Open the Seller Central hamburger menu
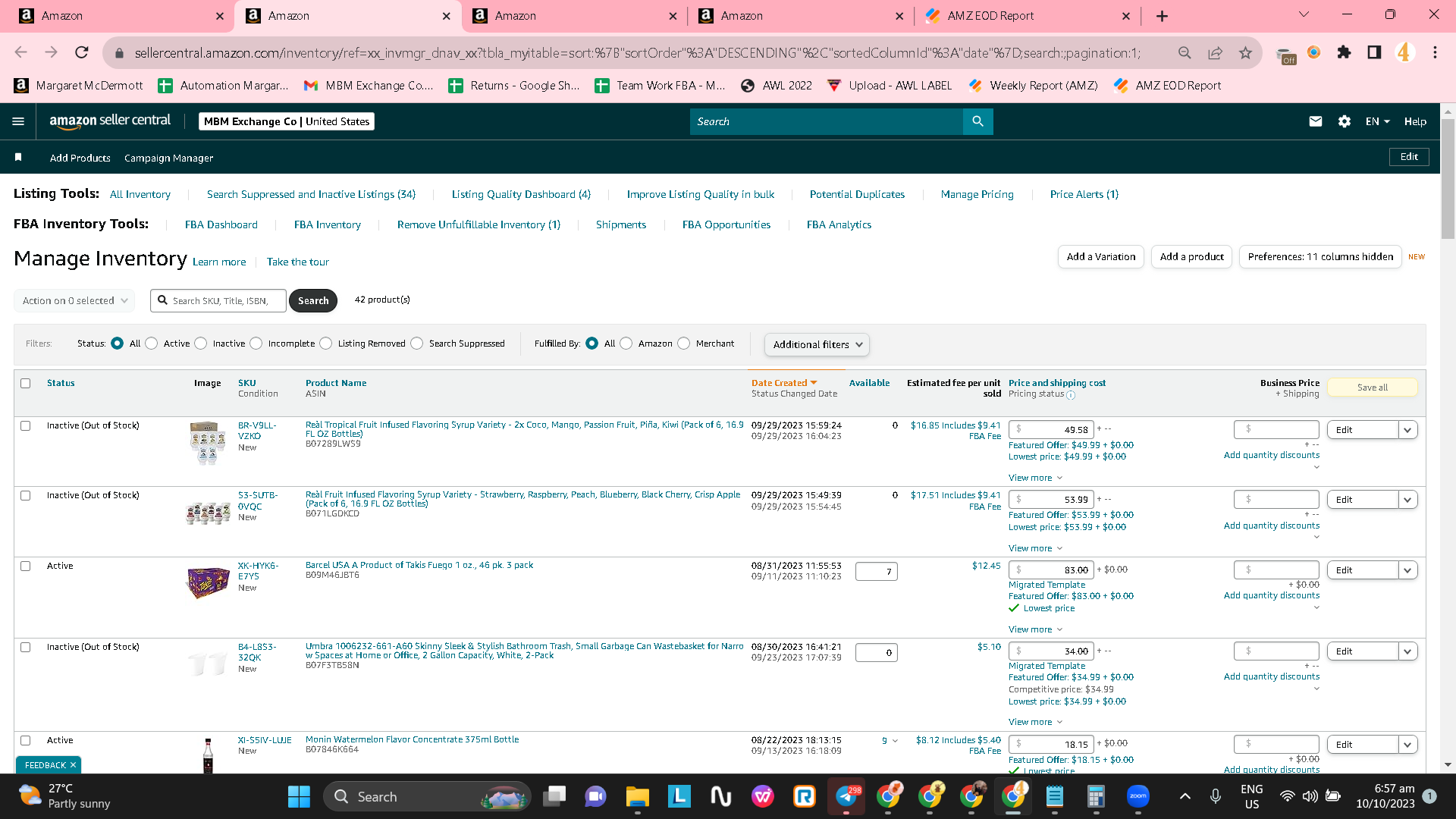1456x819 pixels. pos(18,121)
